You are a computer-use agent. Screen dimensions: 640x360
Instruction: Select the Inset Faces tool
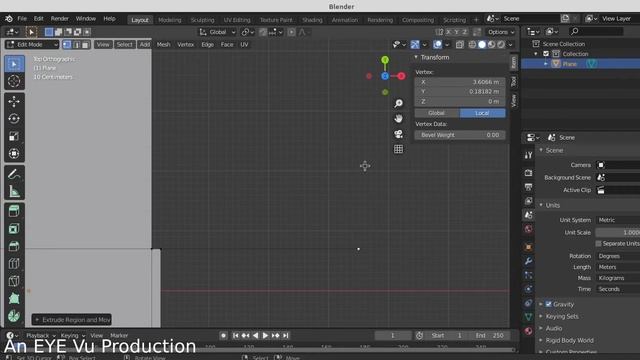pyautogui.click(x=14, y=229)
